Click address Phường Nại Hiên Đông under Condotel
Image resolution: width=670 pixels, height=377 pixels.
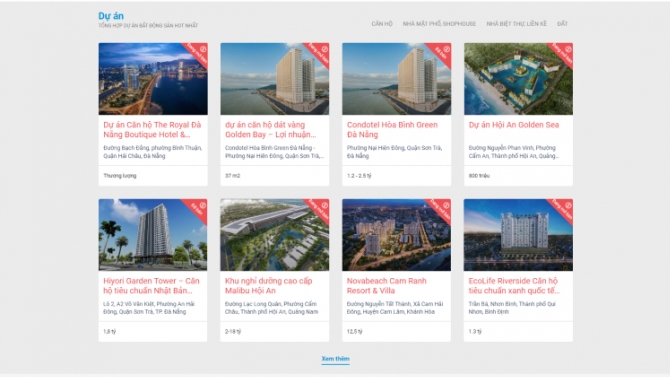[x=394, y=152]
